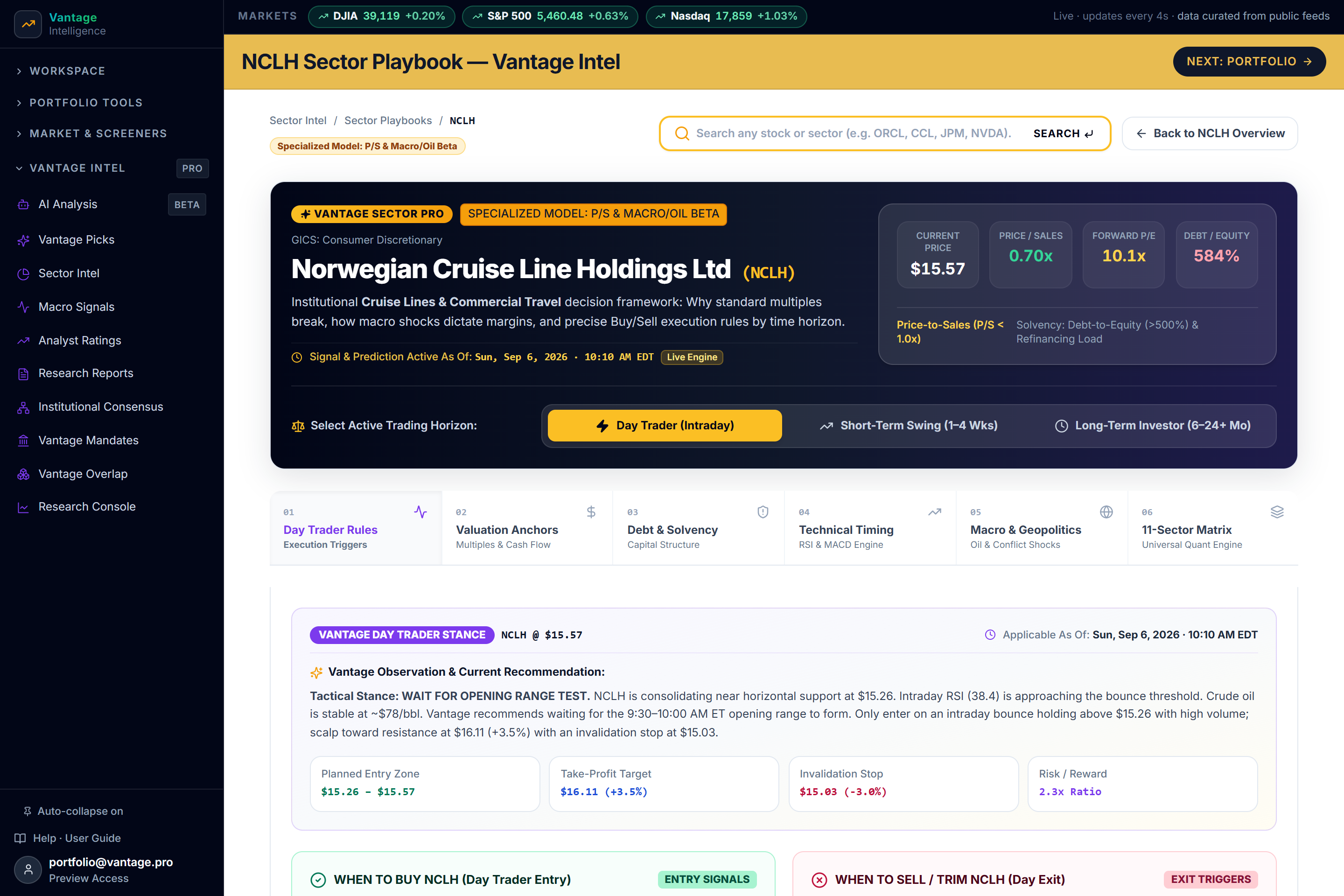Click portfolio@vantage.pro account name
Image resolution: width=1344 pixels, height=896 pixels.
click(x=111, y=862)
